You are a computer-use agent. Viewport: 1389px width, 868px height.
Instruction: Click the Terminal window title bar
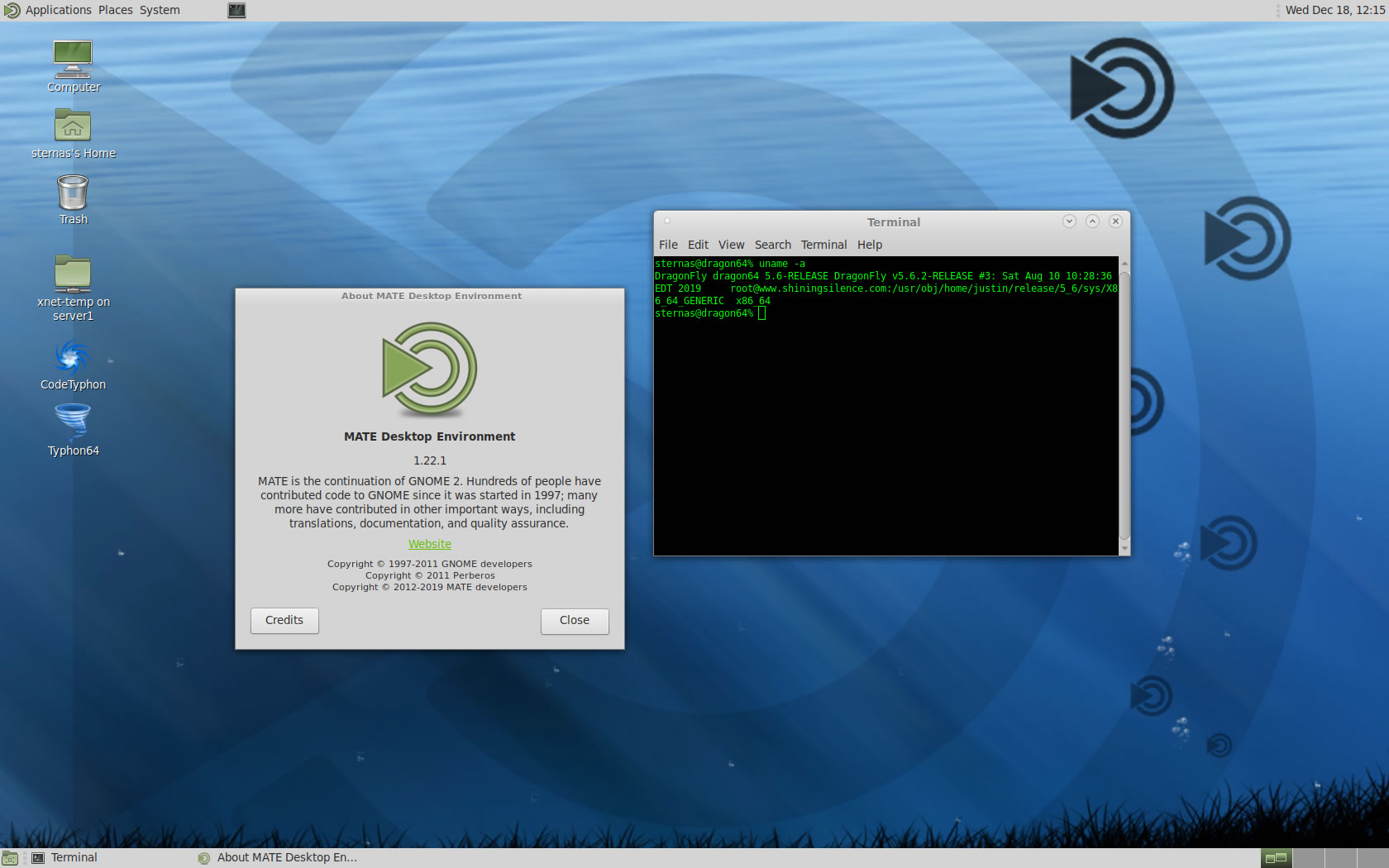point(893,222)
